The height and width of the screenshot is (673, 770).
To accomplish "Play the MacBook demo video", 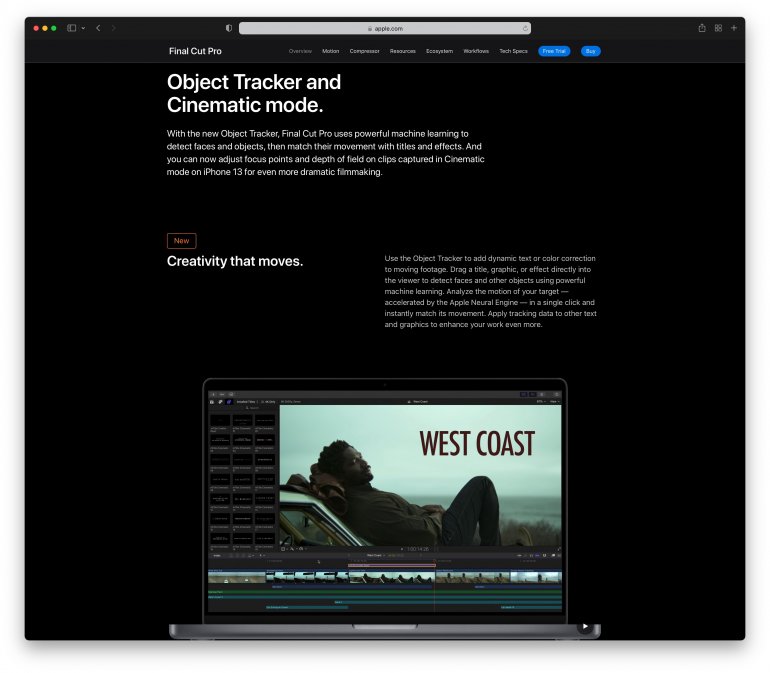I will click(585, 626).
